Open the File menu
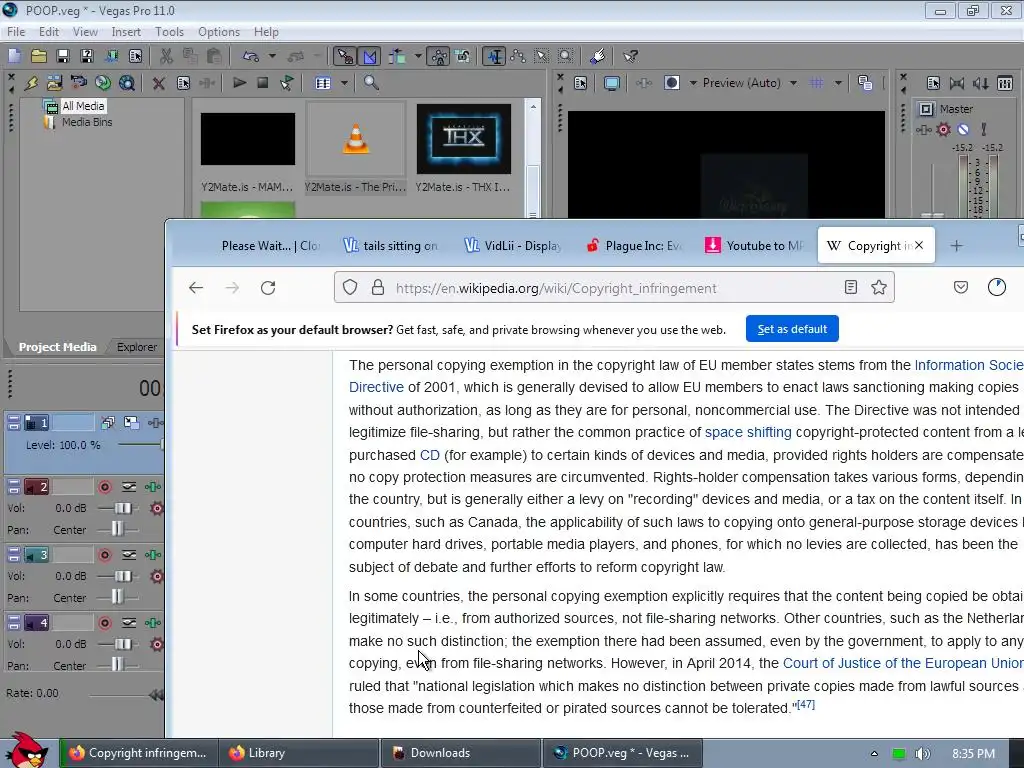This screenshot has width=1024, height=768. click(16, 31)
